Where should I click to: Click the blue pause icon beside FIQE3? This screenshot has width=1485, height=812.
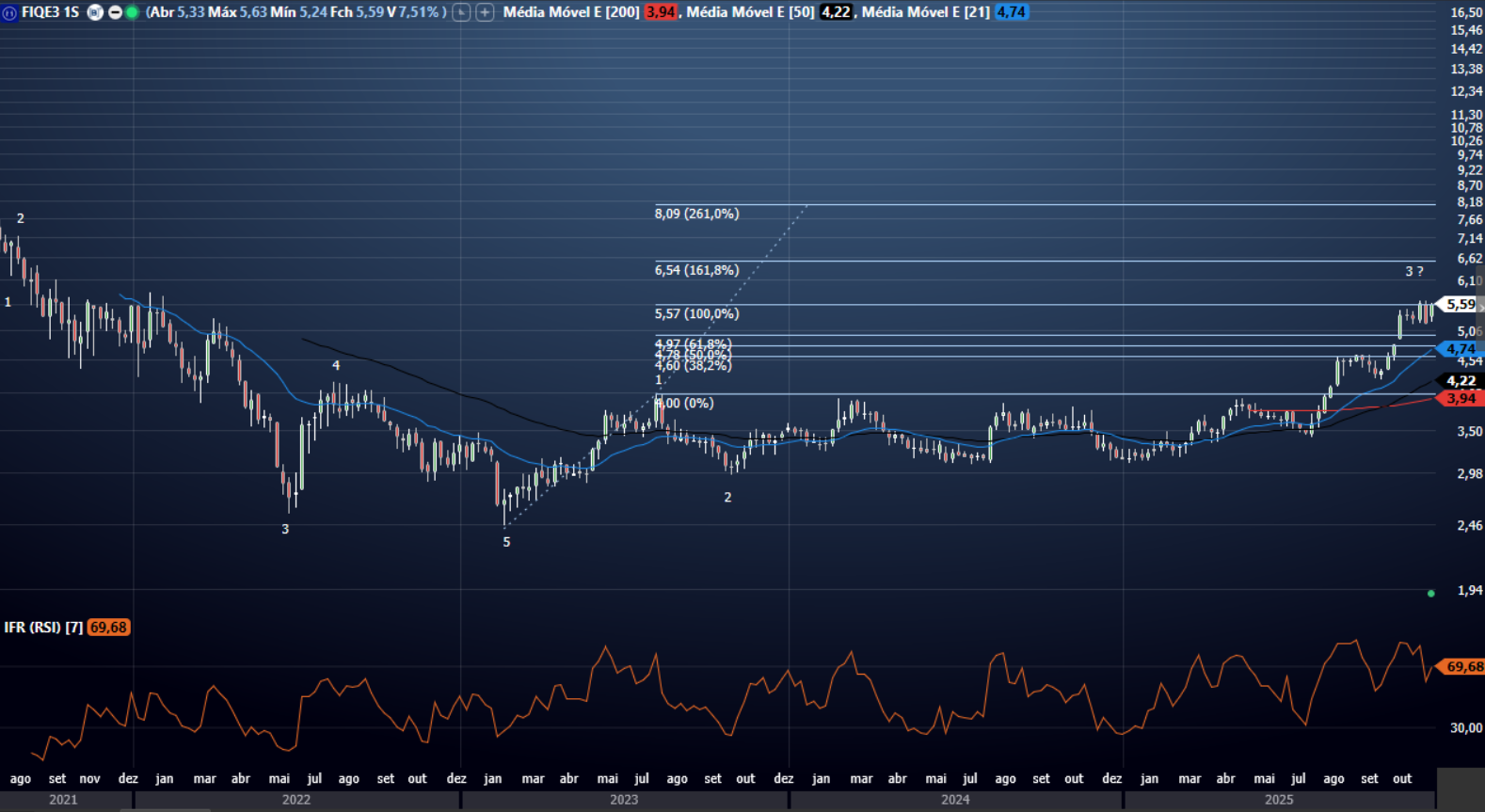click(x=9, y=12)
